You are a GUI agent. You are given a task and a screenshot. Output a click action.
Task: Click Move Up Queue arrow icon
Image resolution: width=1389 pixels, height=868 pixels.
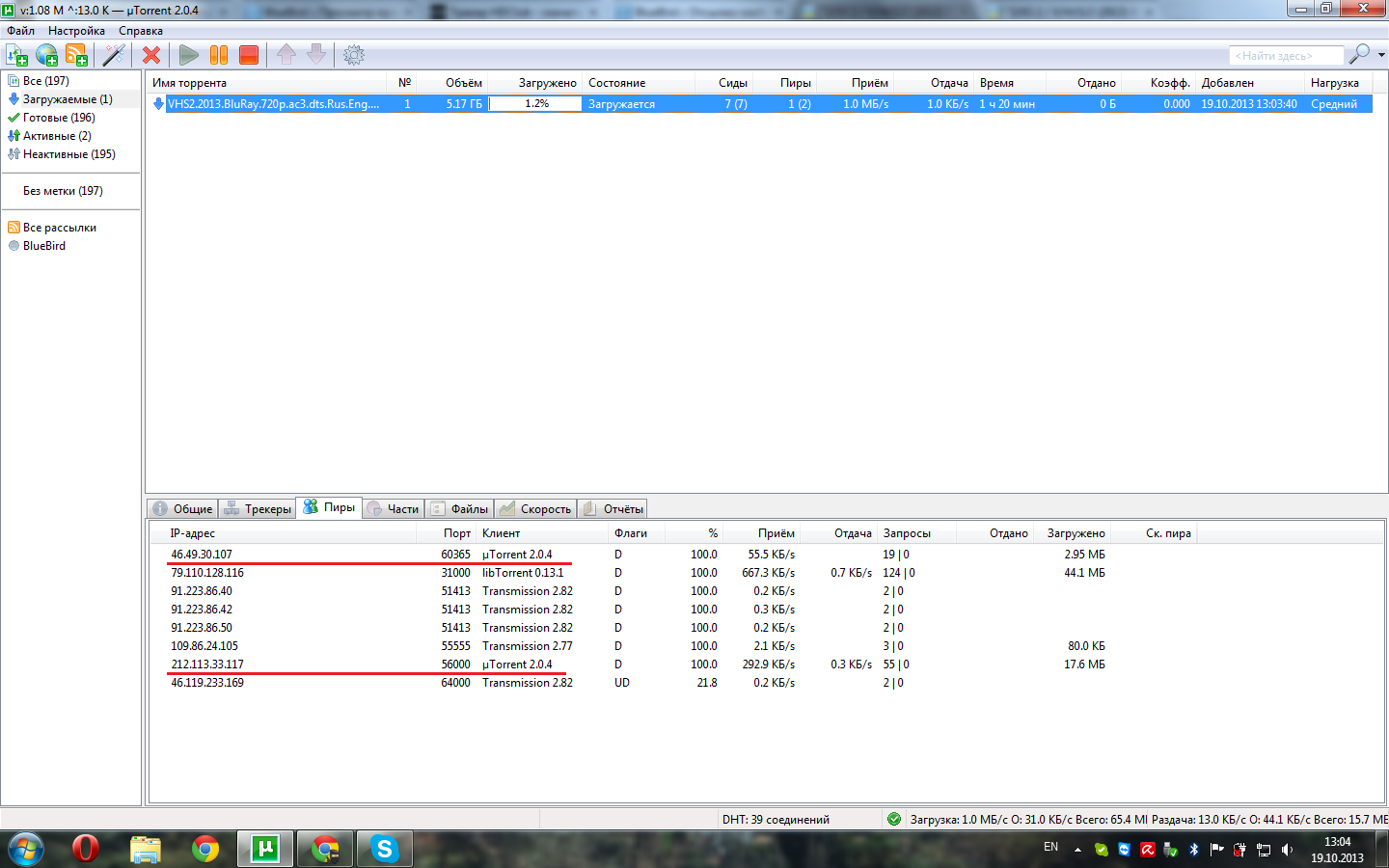286,55
